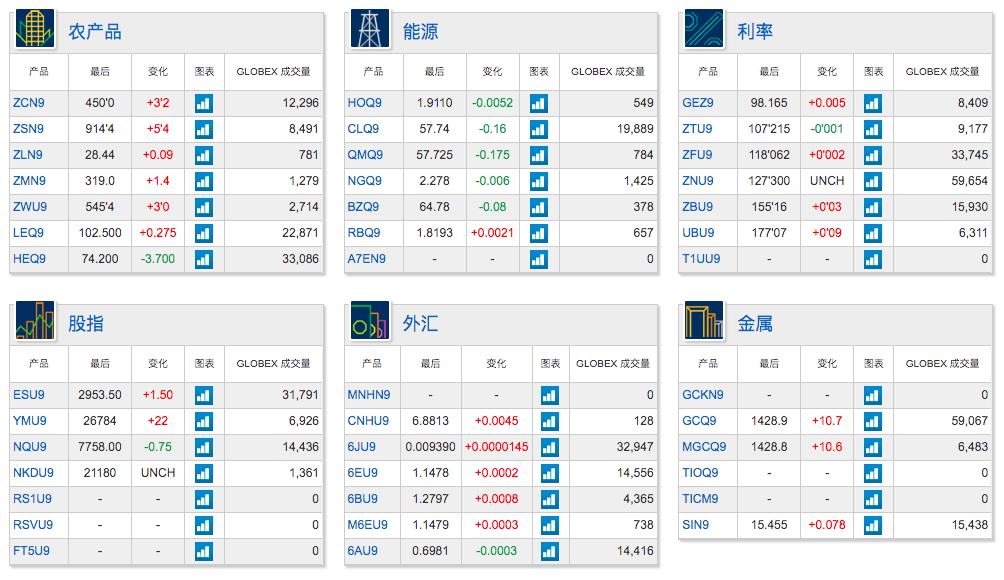This screenshot has width=1004, height=580.
Task: Click the 金属 metals category icon
Action: (704, 320)
